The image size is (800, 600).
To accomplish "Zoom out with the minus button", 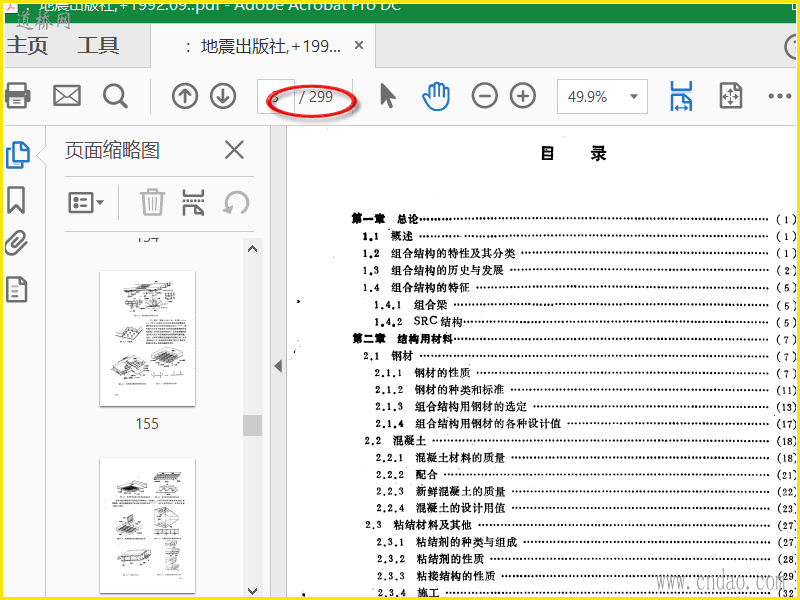I will click(484, 96).
